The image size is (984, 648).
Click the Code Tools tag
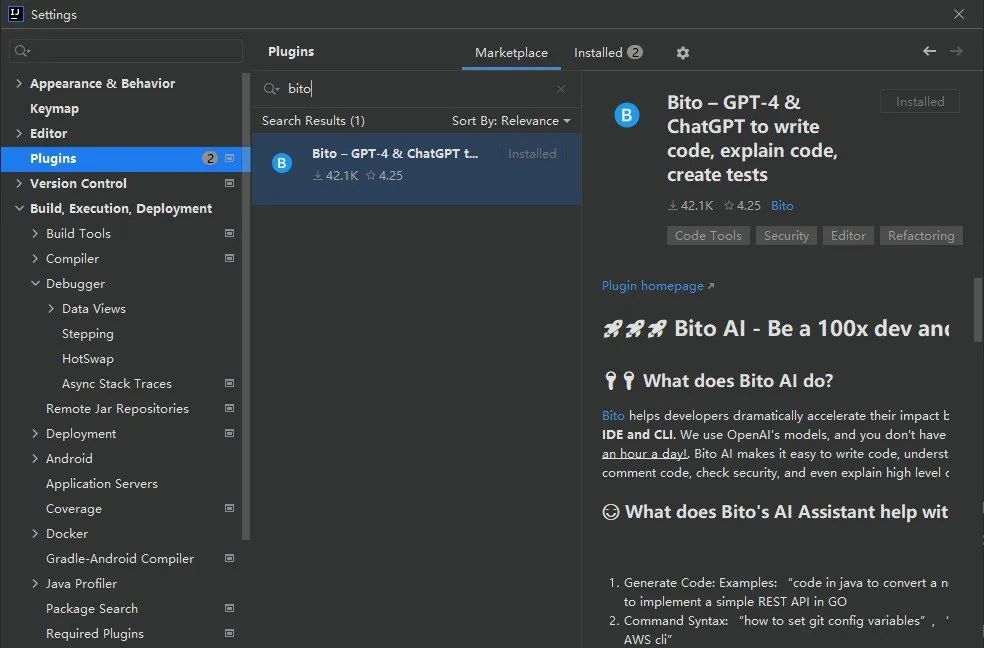click(708, 236)
